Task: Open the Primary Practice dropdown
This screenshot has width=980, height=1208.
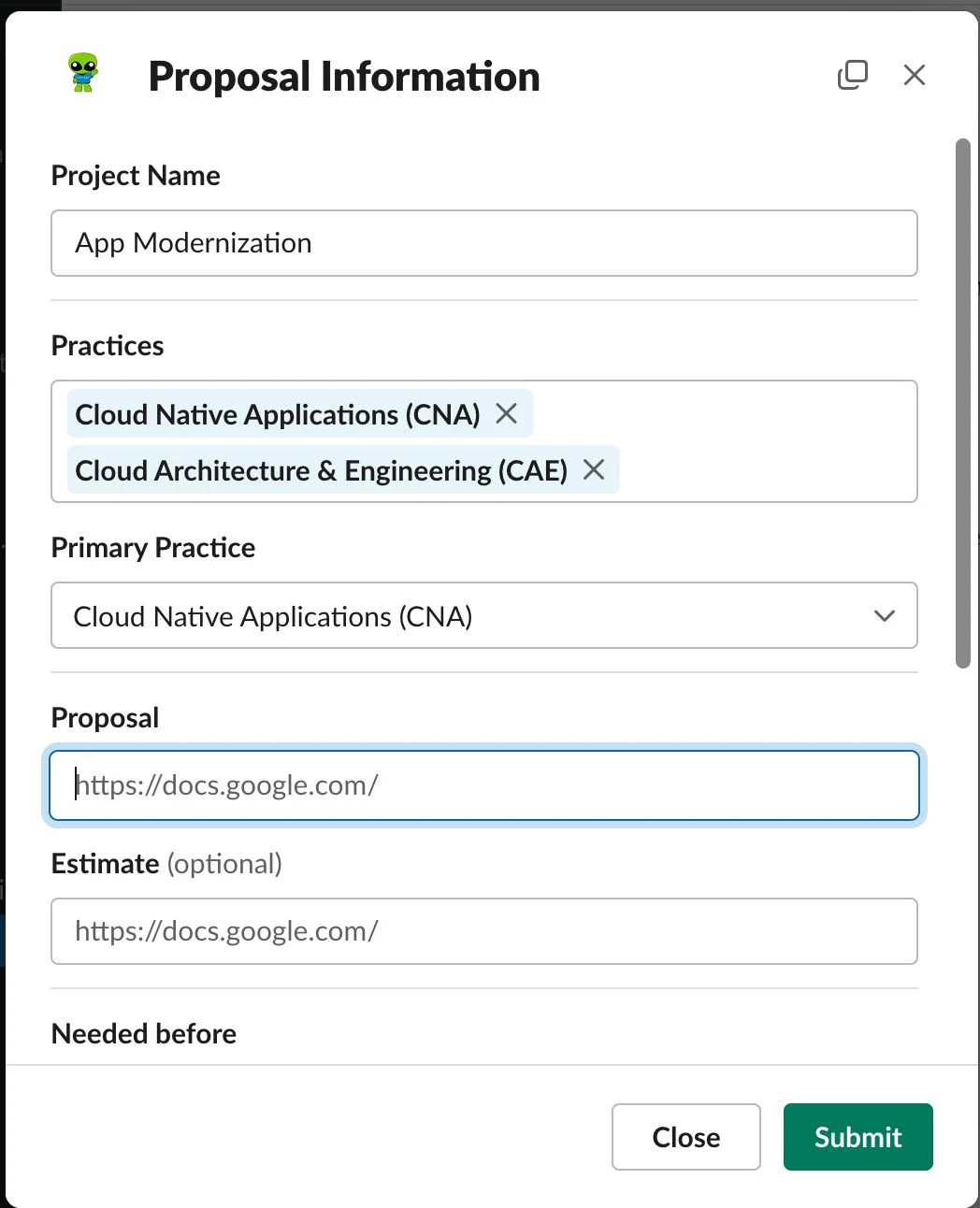Action: click(484, 615)
